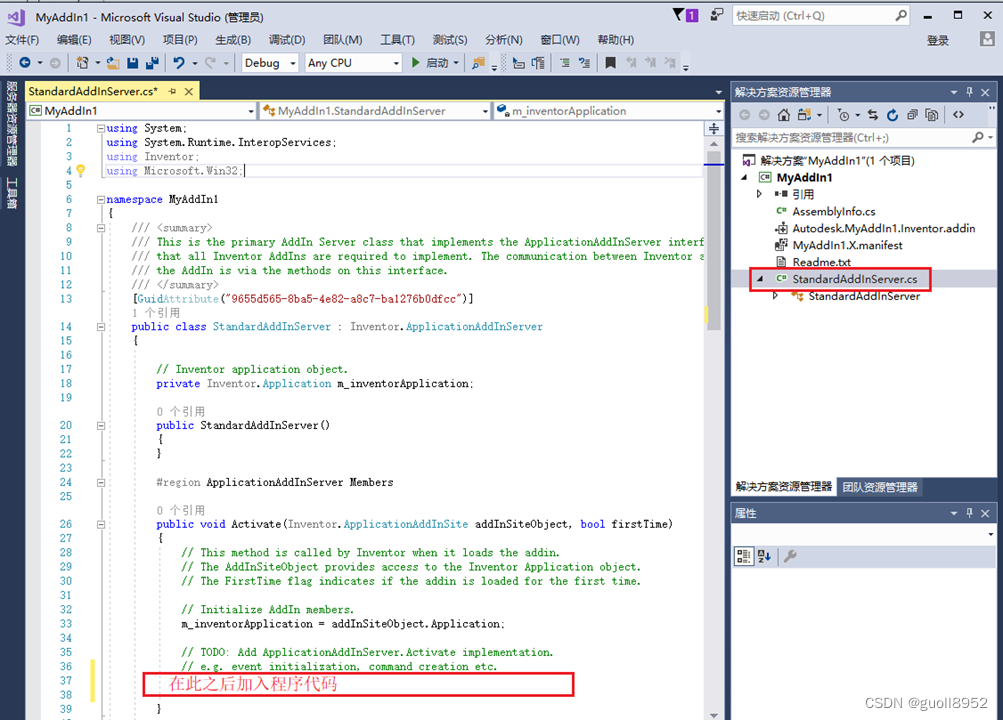1003x720 pixels.
Task: Collapse the MyAddIn1 project node
Action: click(x=744, y=177)
